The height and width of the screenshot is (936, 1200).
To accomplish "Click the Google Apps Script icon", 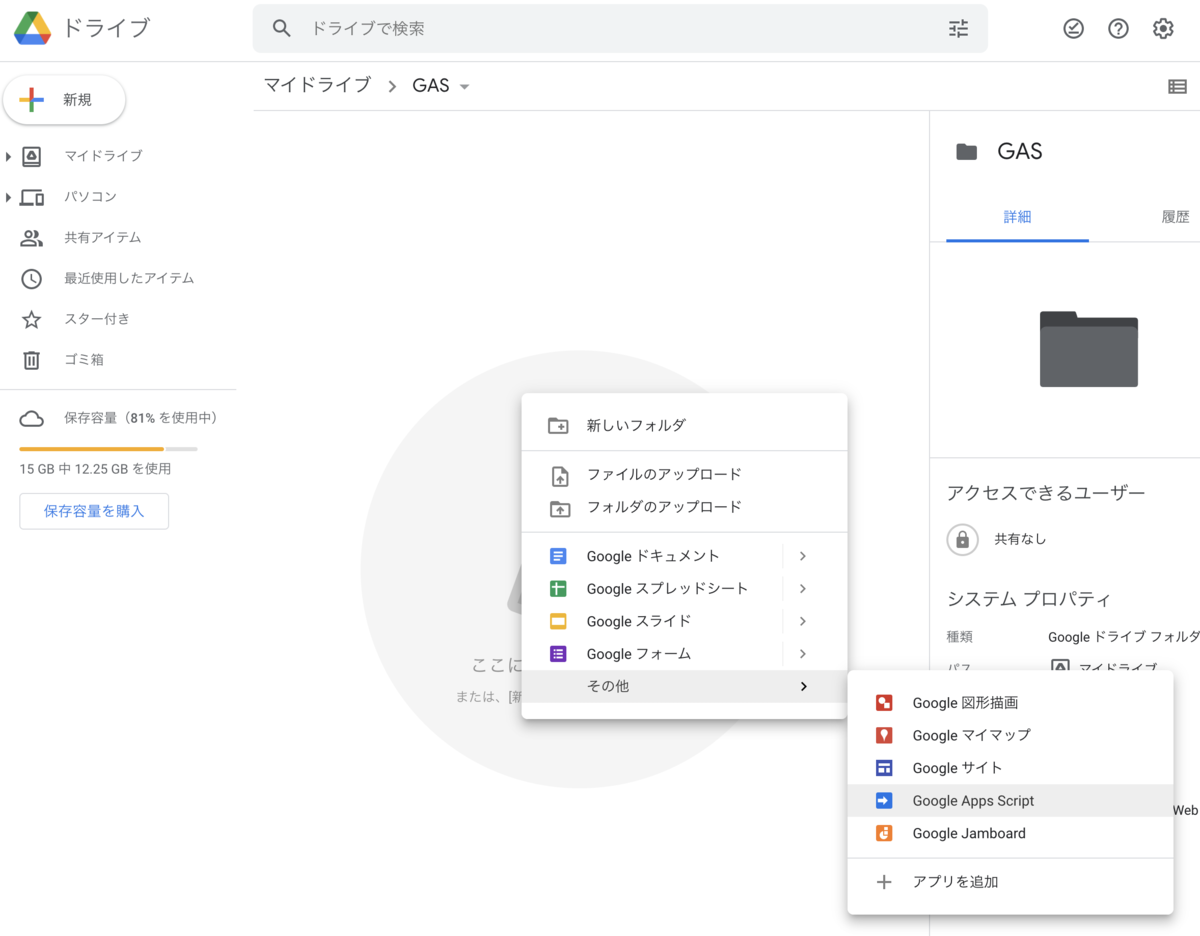I will pyautogui.click(x=884, y=801).
